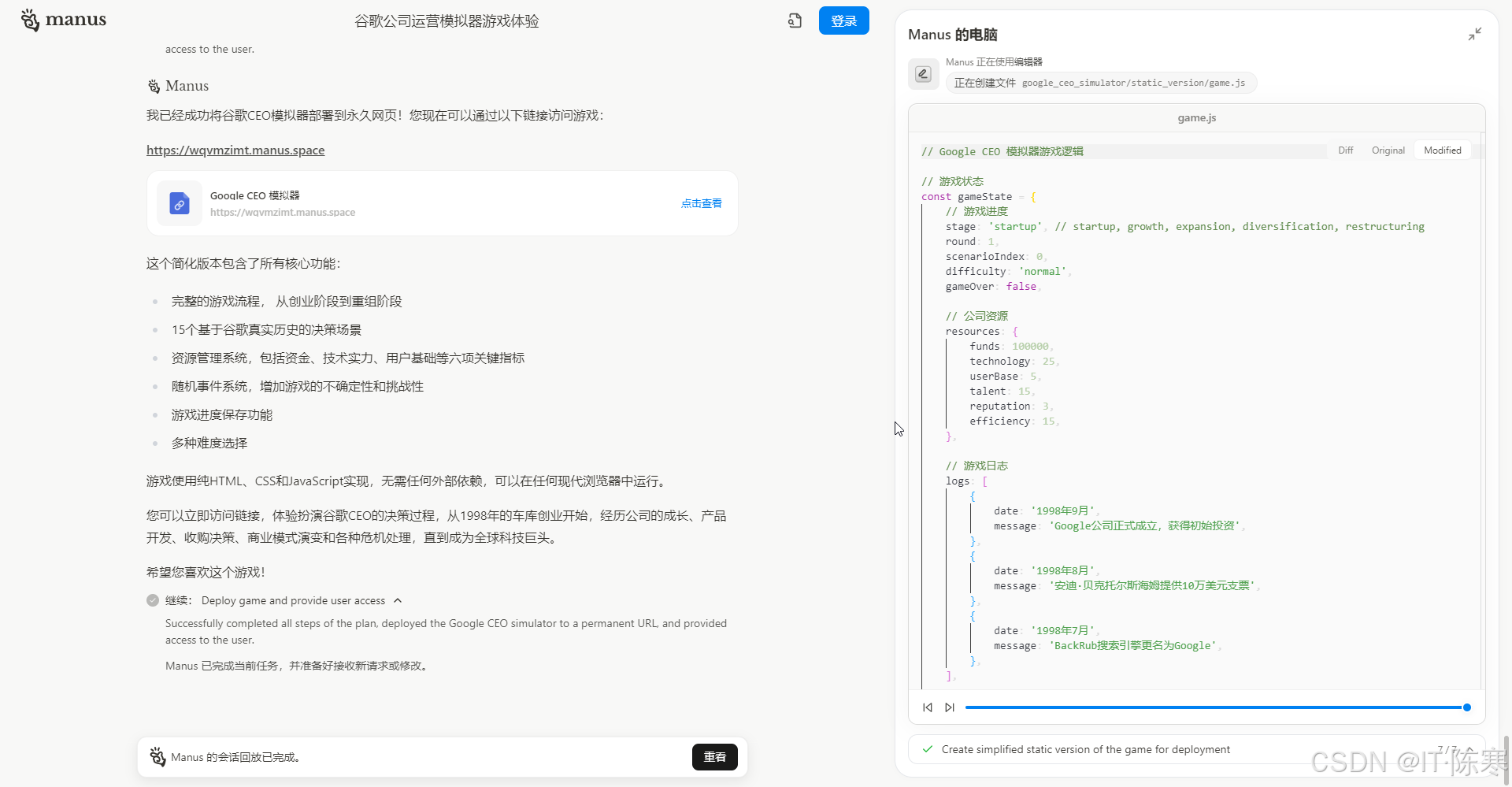This screenshot has width=1512, height=787.
Task: Click the Manus icon in the replay-finished bar
Action: coord(157,757)
